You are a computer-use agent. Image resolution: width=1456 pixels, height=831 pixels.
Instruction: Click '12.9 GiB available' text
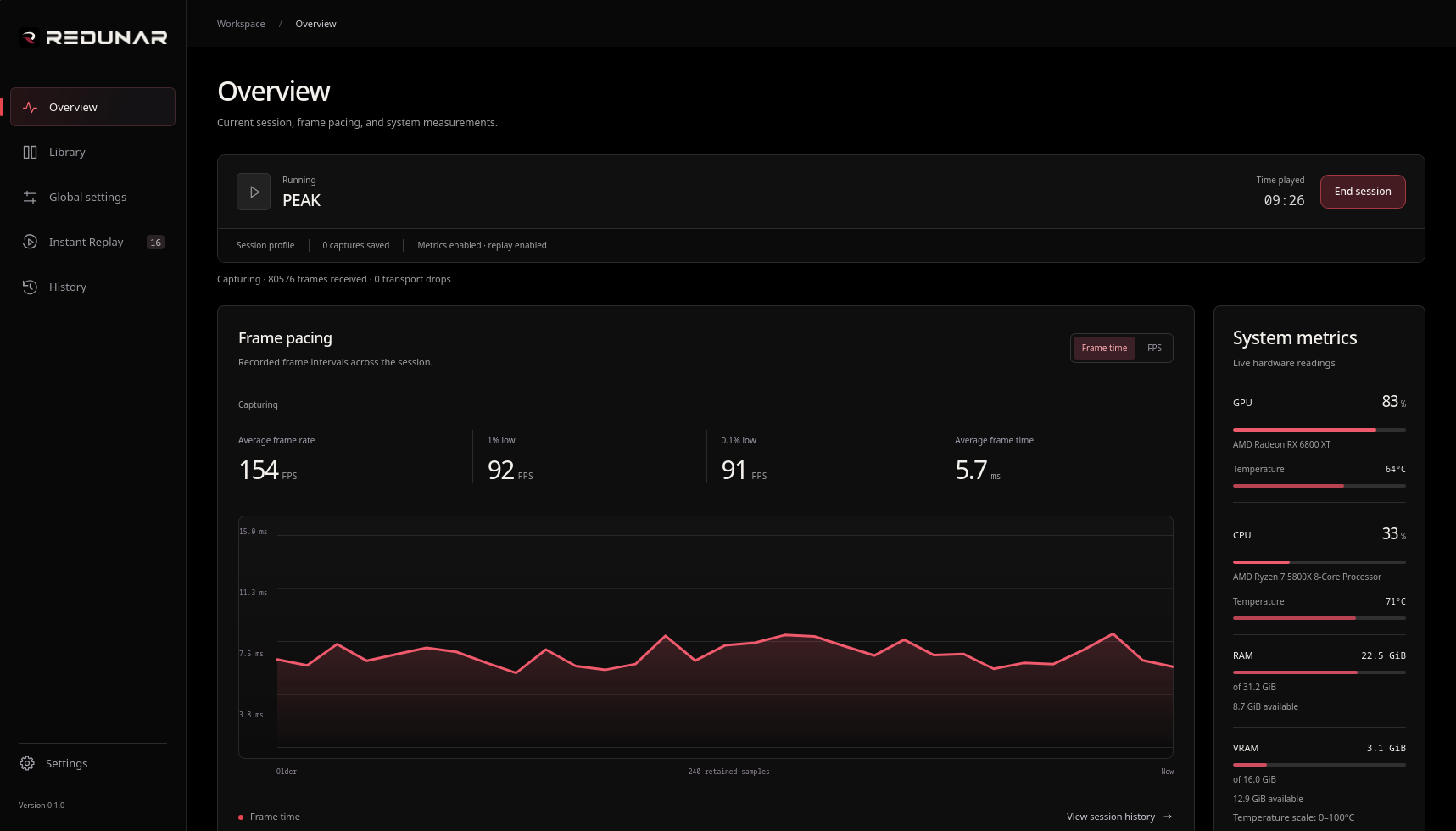coord(1268,800)
